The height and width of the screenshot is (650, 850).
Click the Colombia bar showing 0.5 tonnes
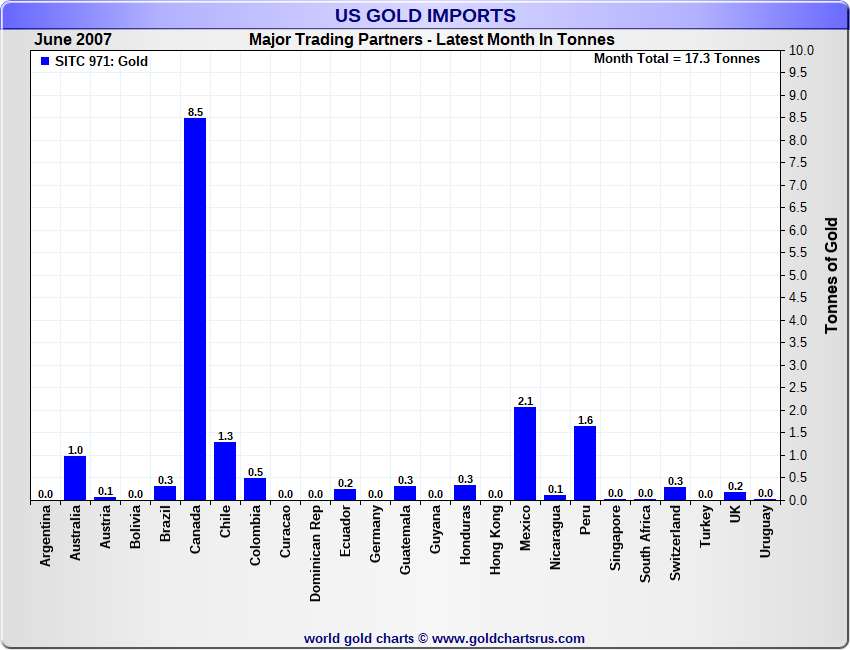pos(255,489)
